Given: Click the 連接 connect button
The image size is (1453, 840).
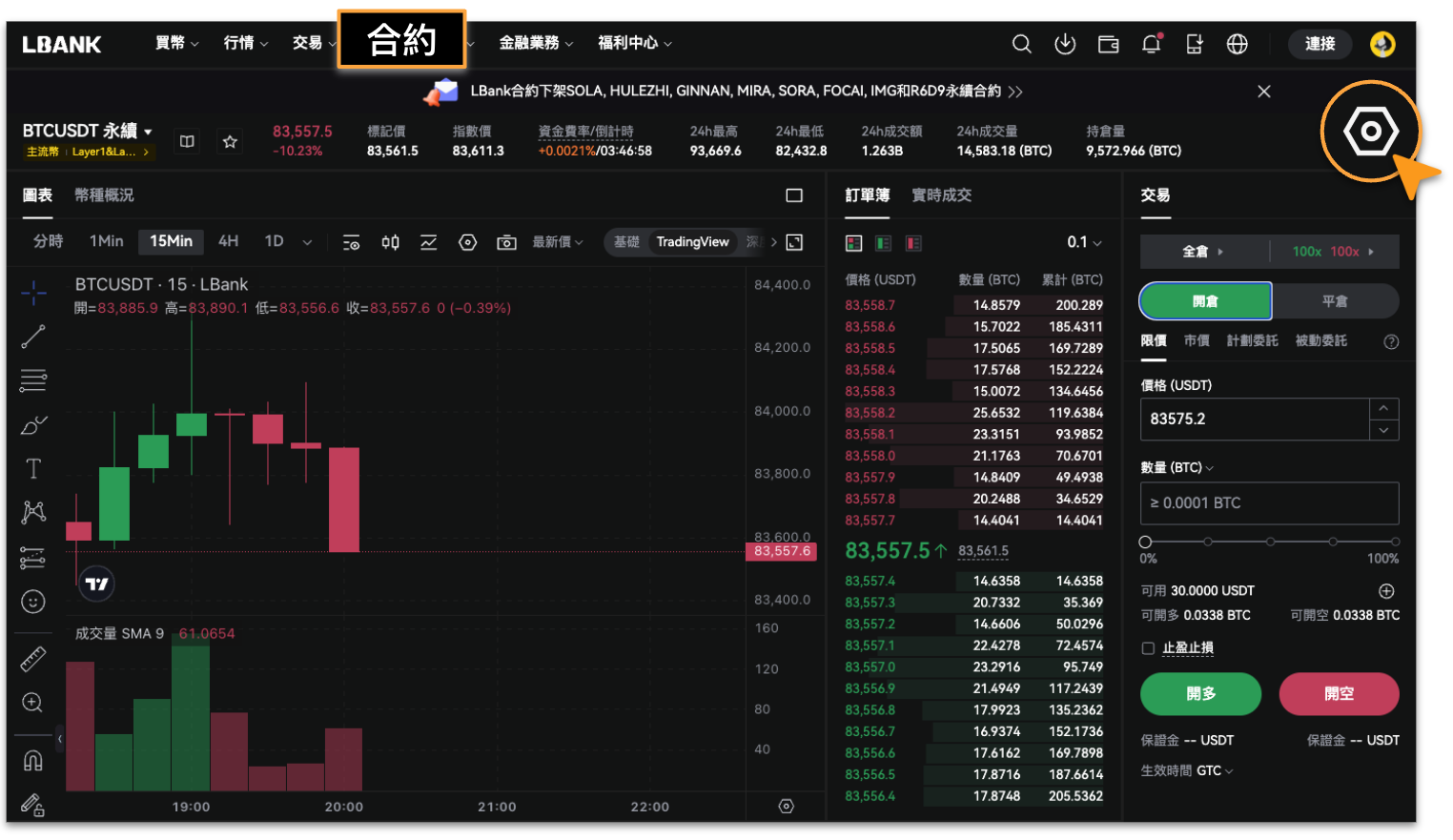Looking at the screenshot, I should point(1320,44).
